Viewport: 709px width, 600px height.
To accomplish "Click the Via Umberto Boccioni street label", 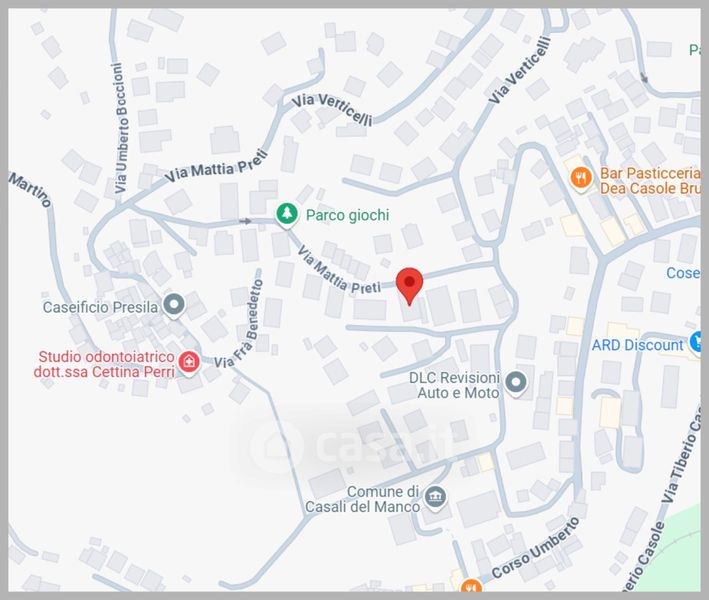I will pos(121,128).
